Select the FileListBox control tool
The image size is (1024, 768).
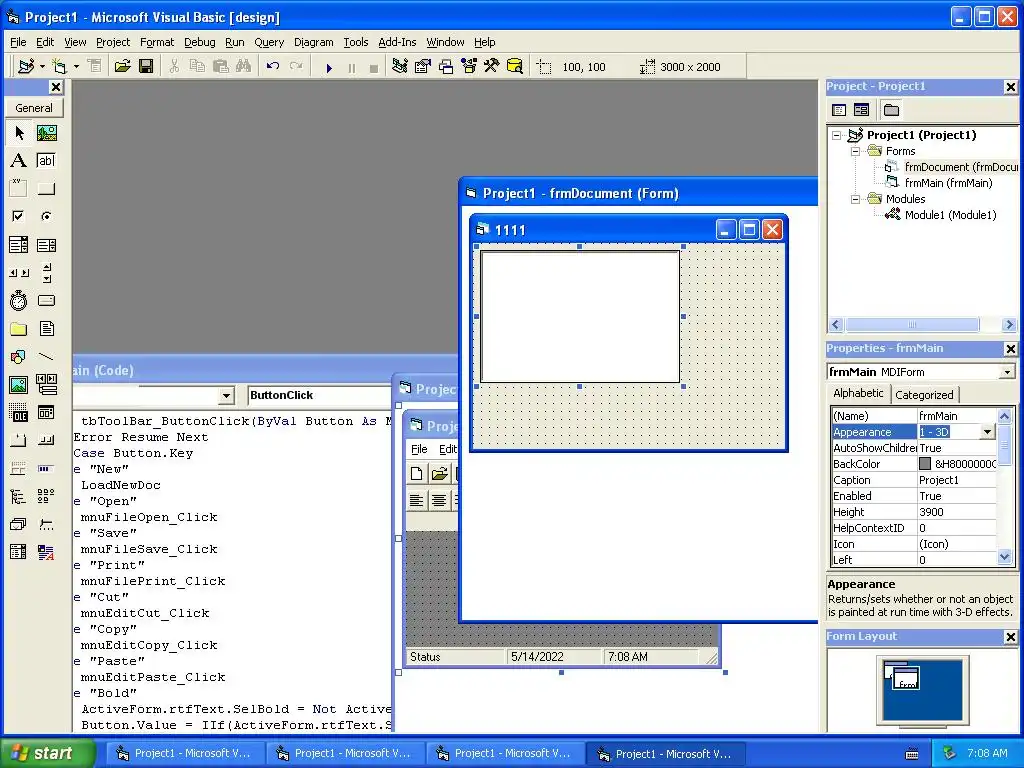pyautogui.click(x=46, y=328)
